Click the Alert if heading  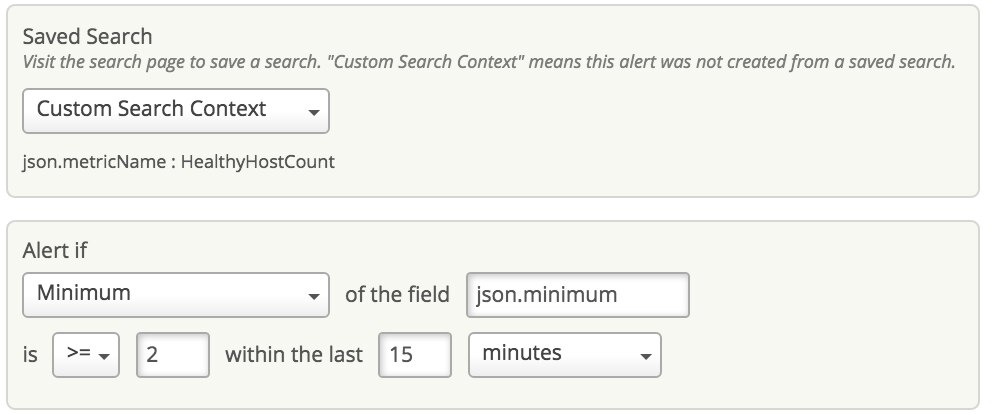coord(55,252)
